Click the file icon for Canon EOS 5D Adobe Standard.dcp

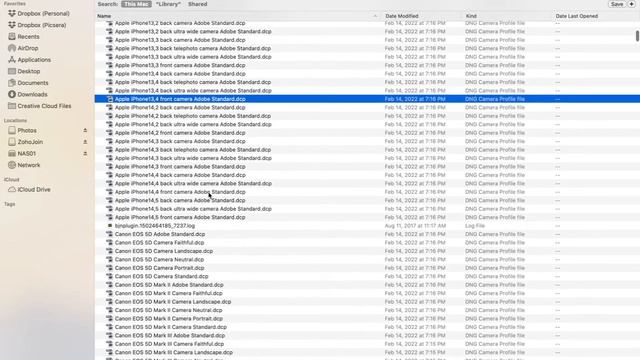tap(109, 234)
